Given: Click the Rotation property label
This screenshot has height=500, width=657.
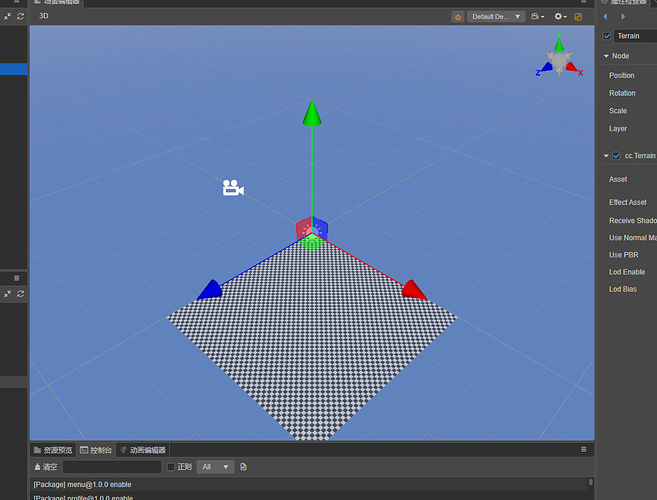Looking at the screenshot, I should click(x=622, y=93).
